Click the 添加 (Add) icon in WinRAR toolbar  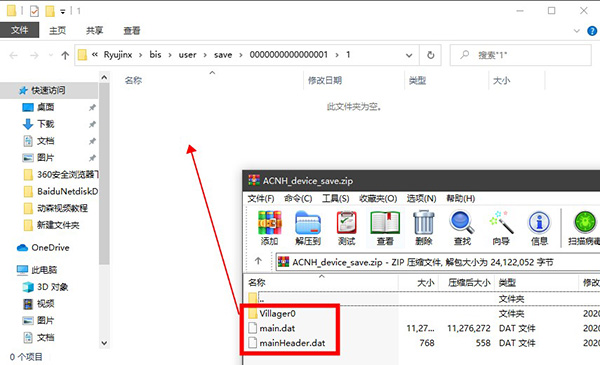(269, 227)
